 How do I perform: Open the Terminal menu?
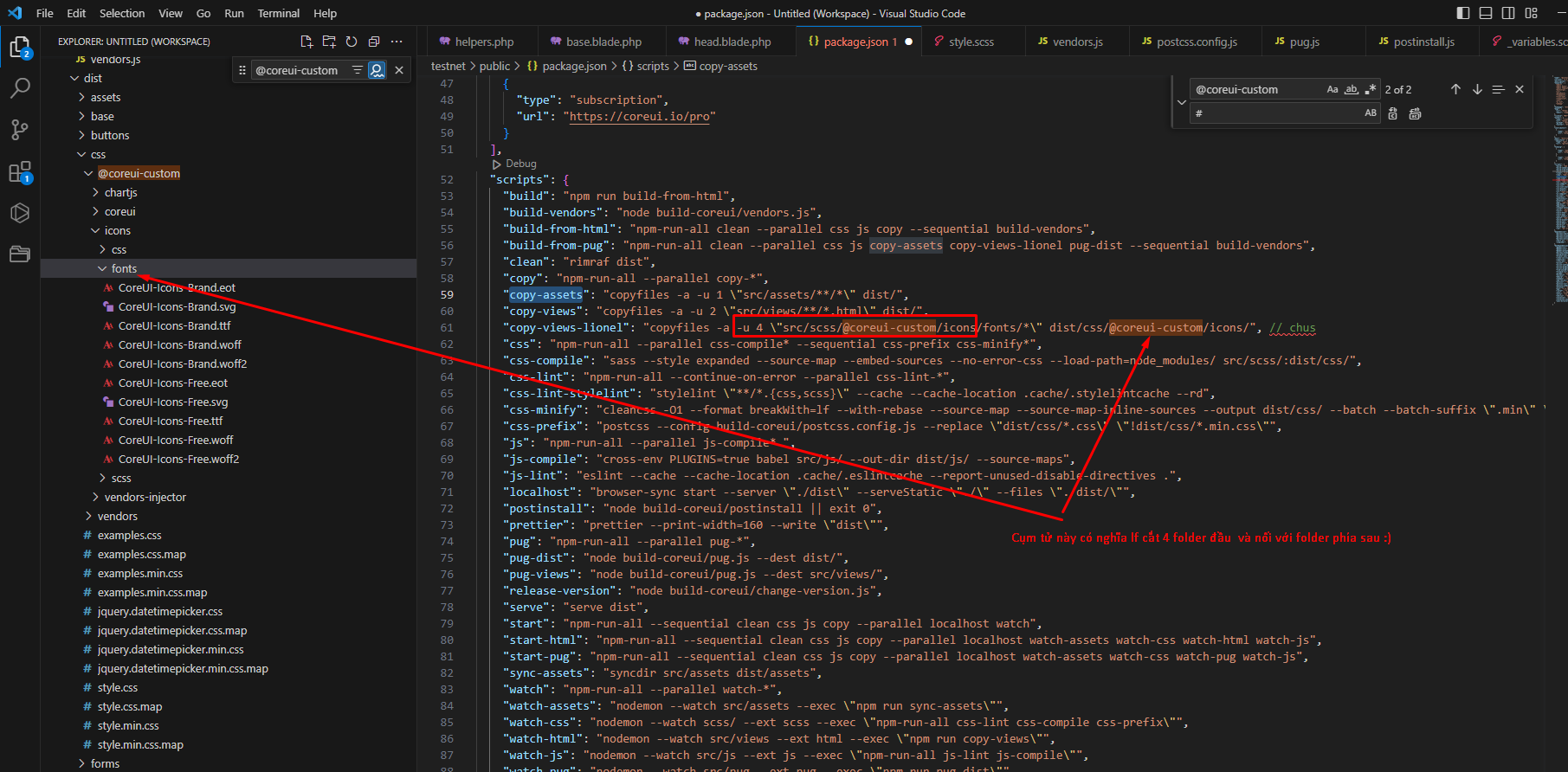(278, 13)
